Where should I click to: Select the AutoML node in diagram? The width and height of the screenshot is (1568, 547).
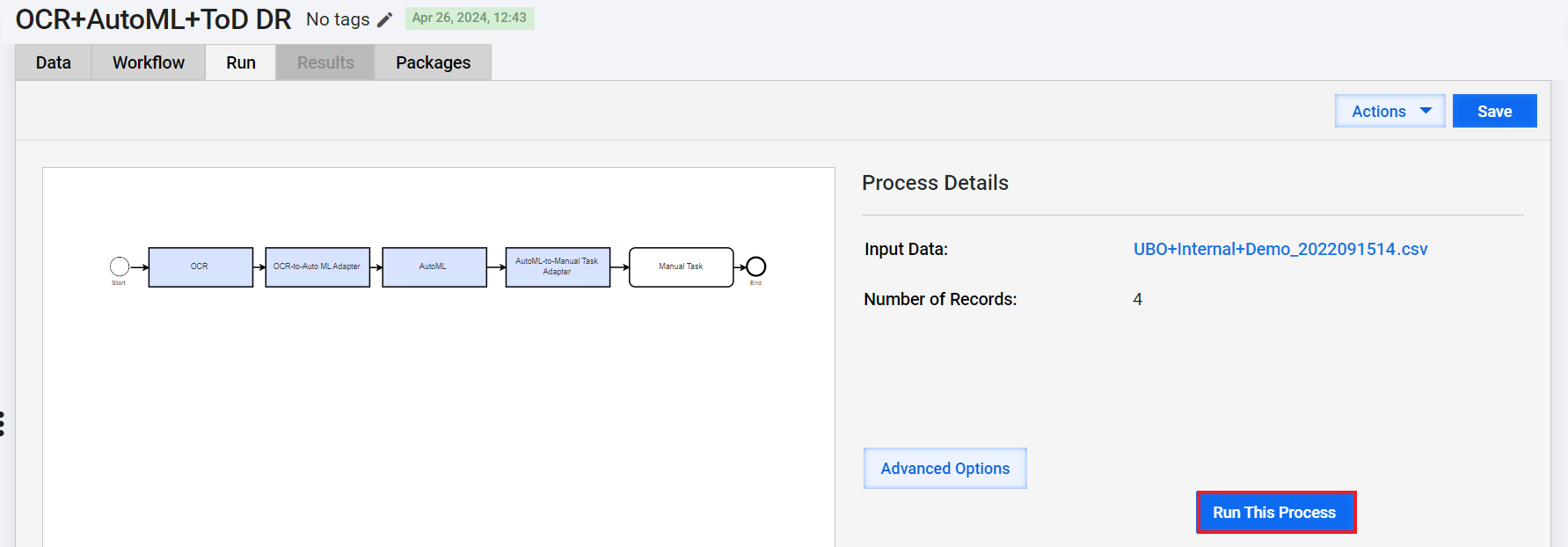(x=434, y=266)
